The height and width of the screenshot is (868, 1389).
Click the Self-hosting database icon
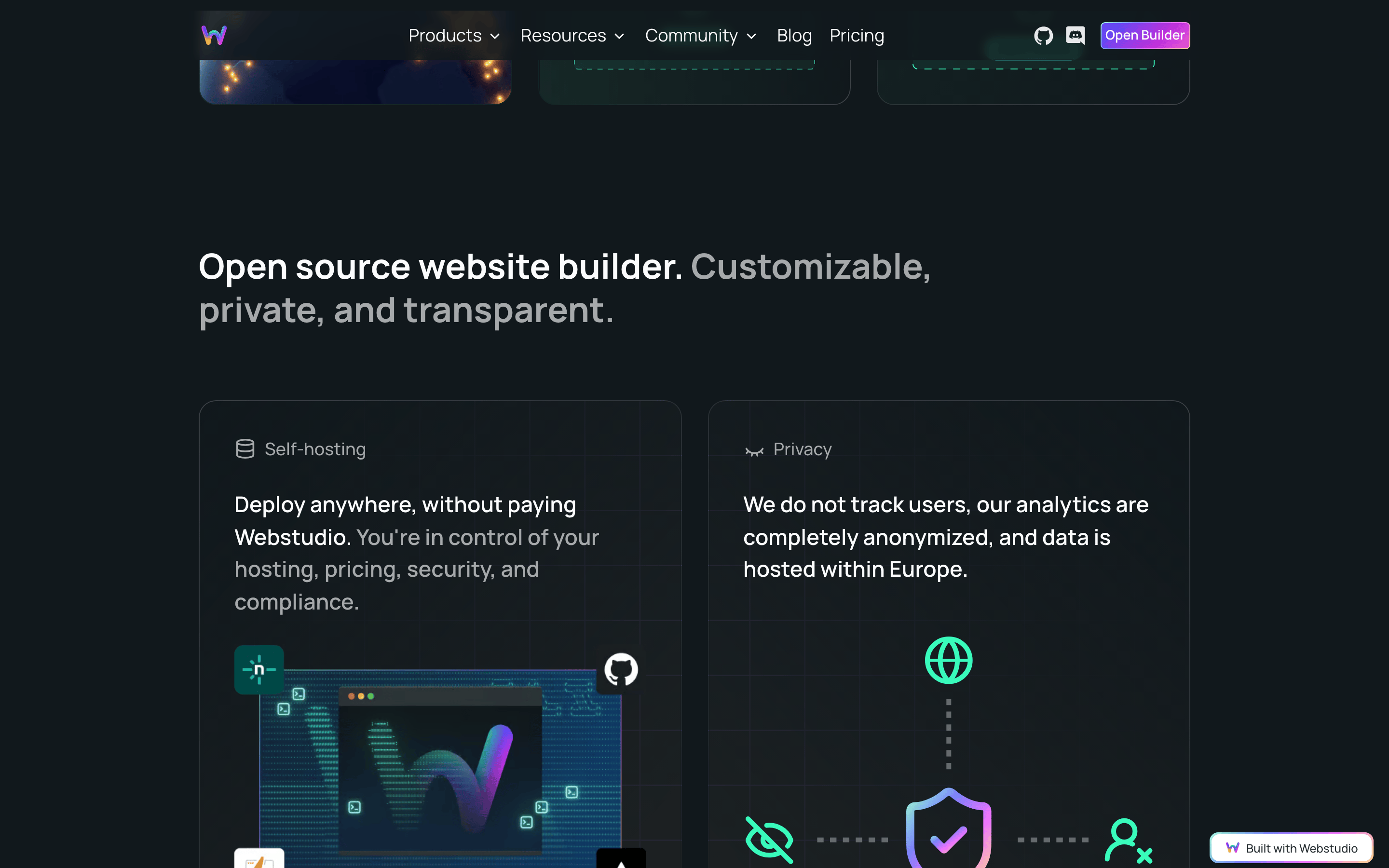[245, 449]
